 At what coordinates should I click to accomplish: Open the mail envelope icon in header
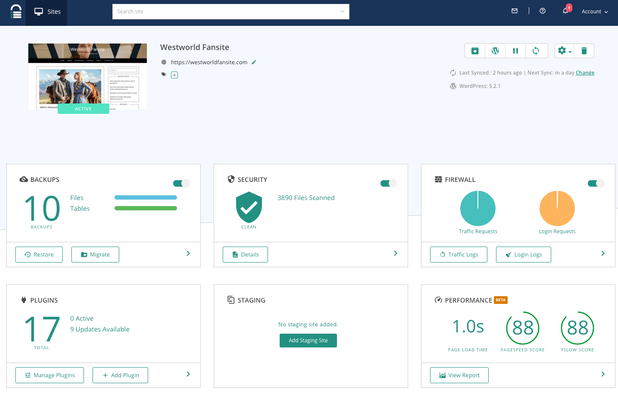click(x=514, y=11)
